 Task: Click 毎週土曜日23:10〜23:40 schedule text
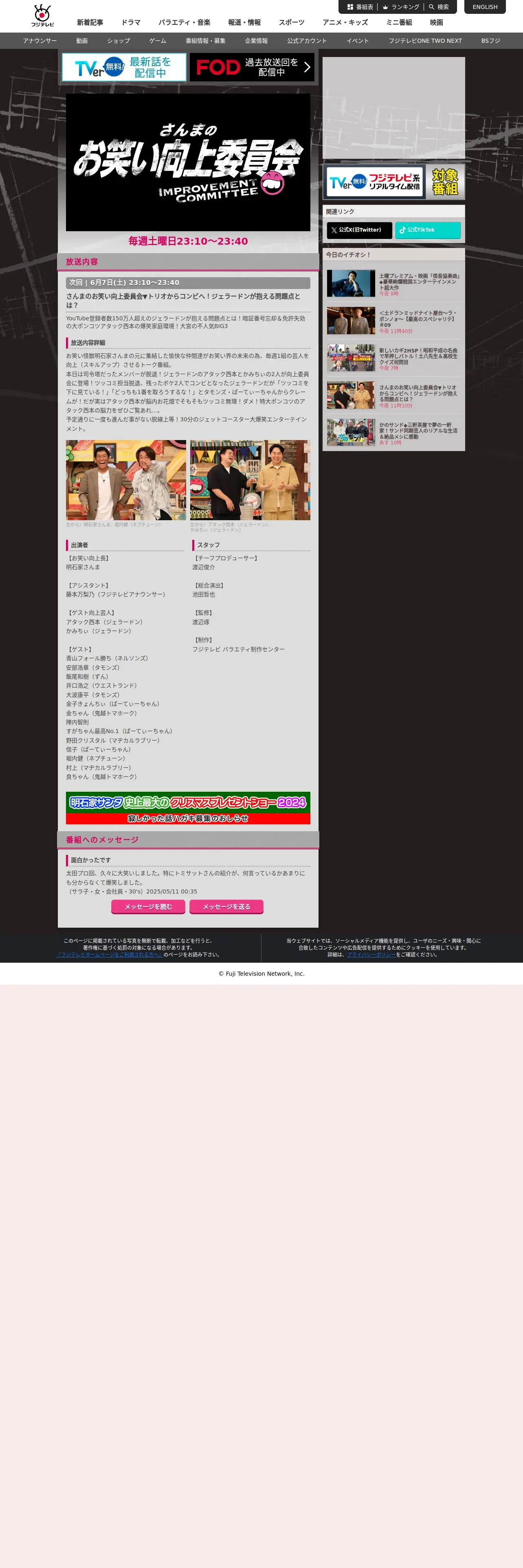click(x=188, y=241)
